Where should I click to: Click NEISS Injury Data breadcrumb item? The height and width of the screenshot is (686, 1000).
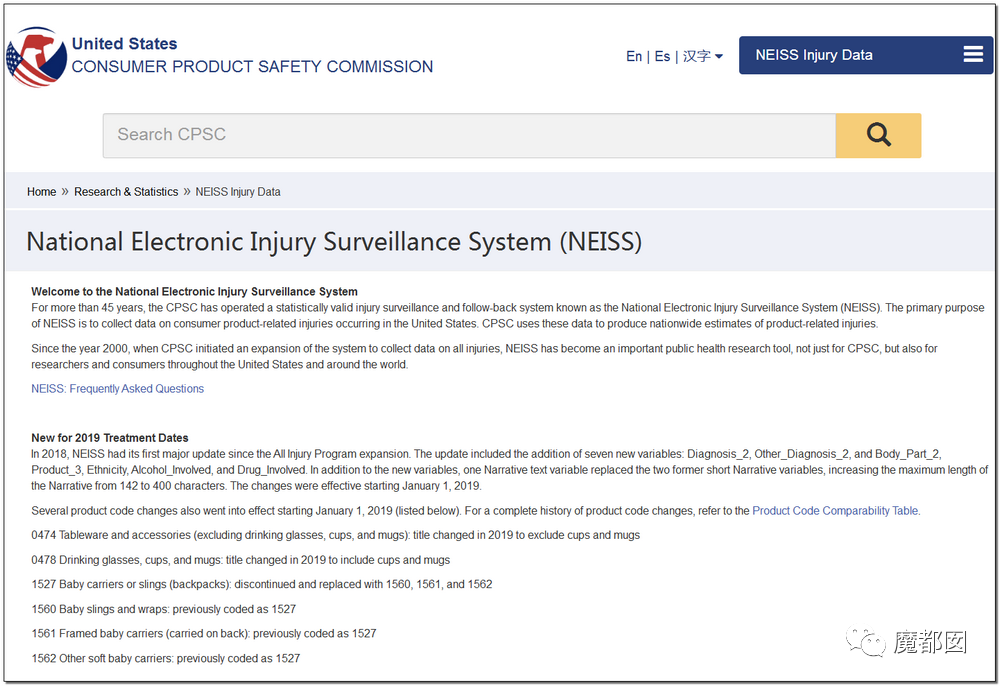coord(238,192)
